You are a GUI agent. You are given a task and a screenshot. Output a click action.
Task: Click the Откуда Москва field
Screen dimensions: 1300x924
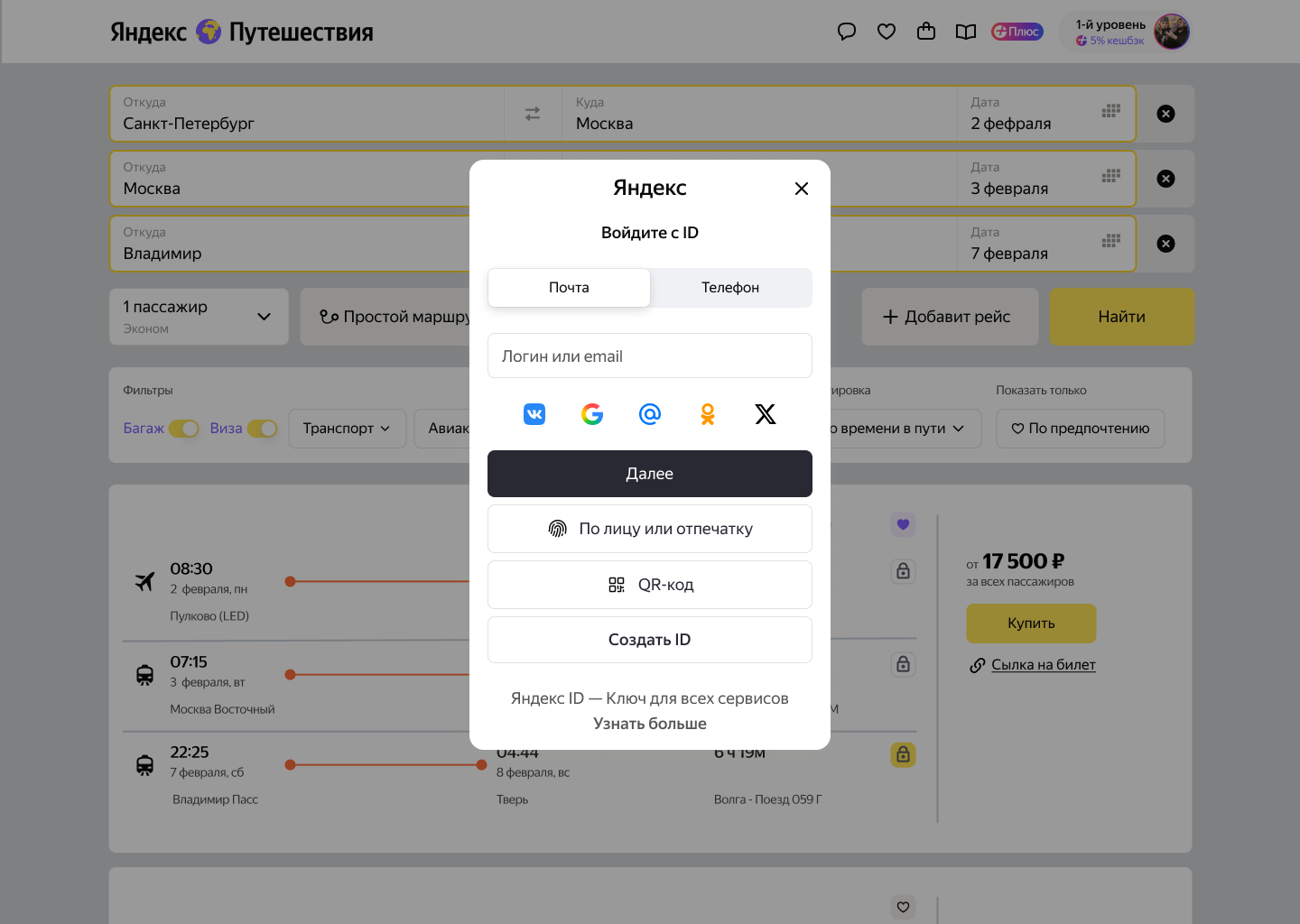point(291,179)
